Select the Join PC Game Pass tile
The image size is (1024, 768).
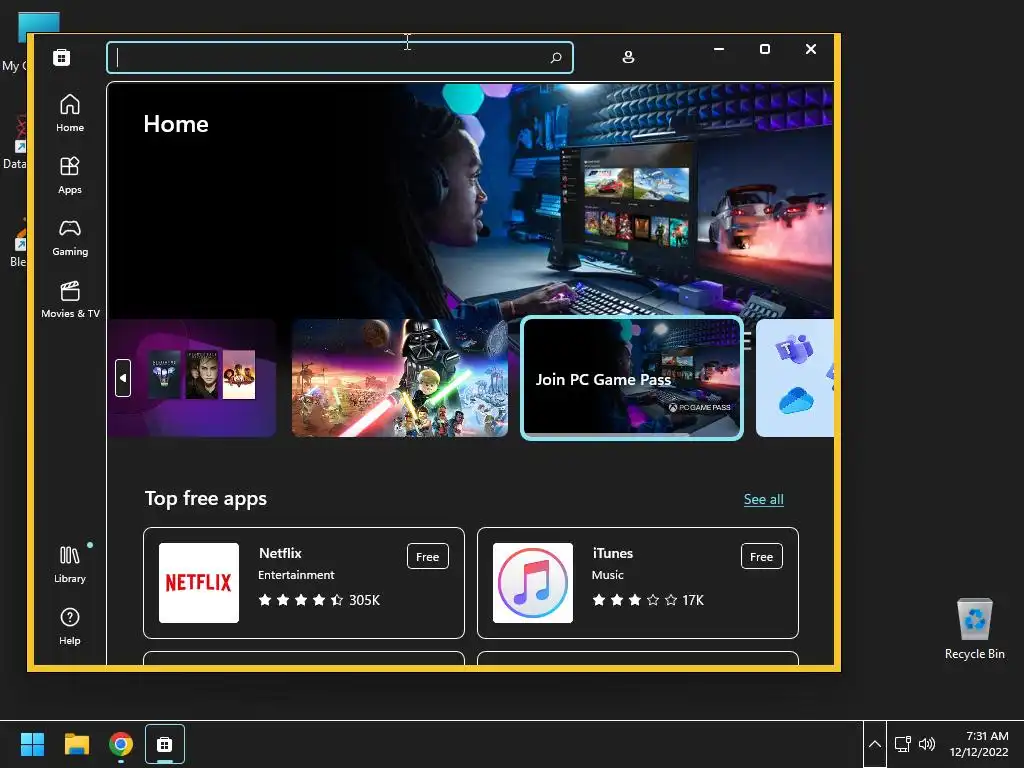tap(632, 377)
